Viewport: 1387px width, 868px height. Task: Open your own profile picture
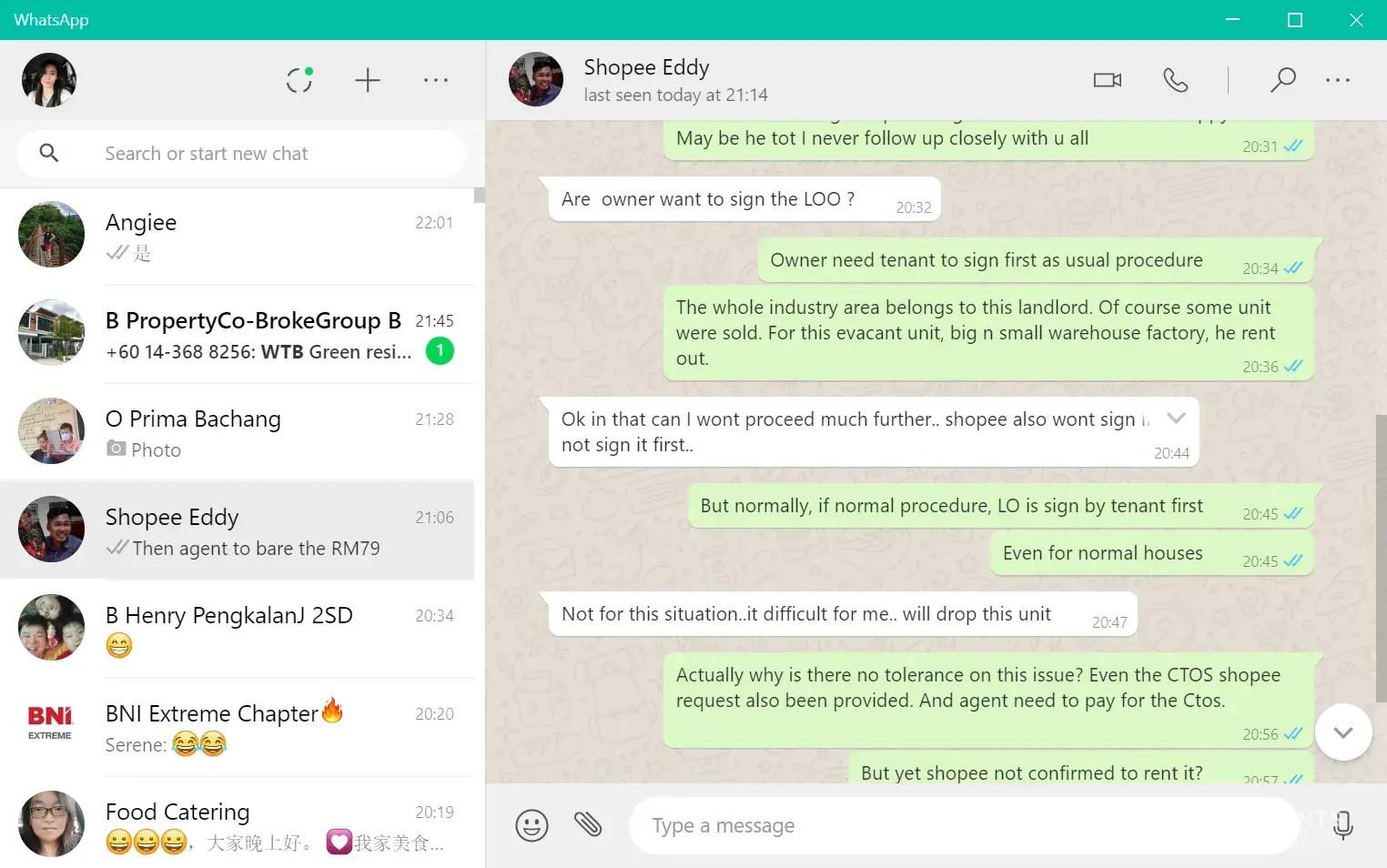point(49,80)
